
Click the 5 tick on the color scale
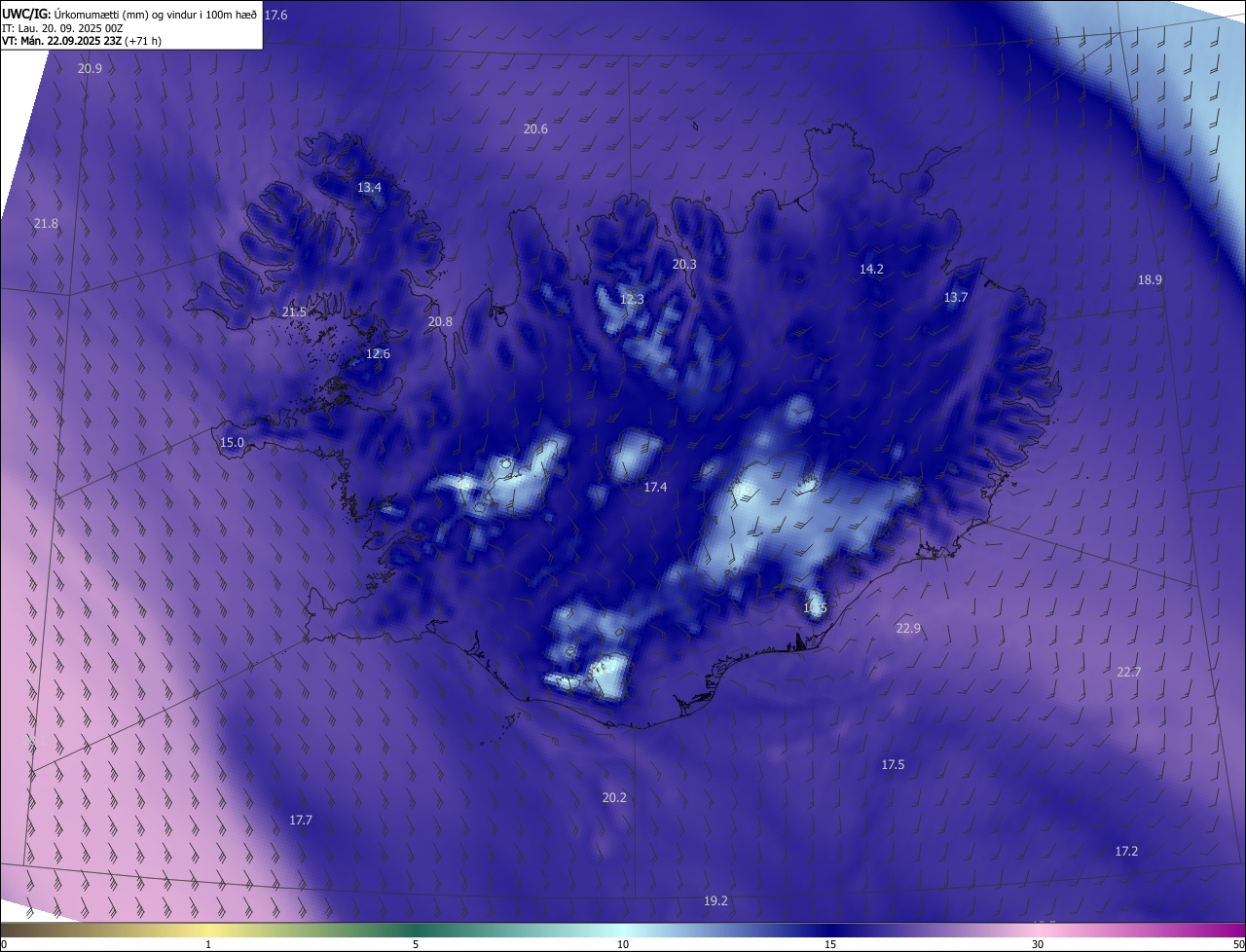[416, 944]
